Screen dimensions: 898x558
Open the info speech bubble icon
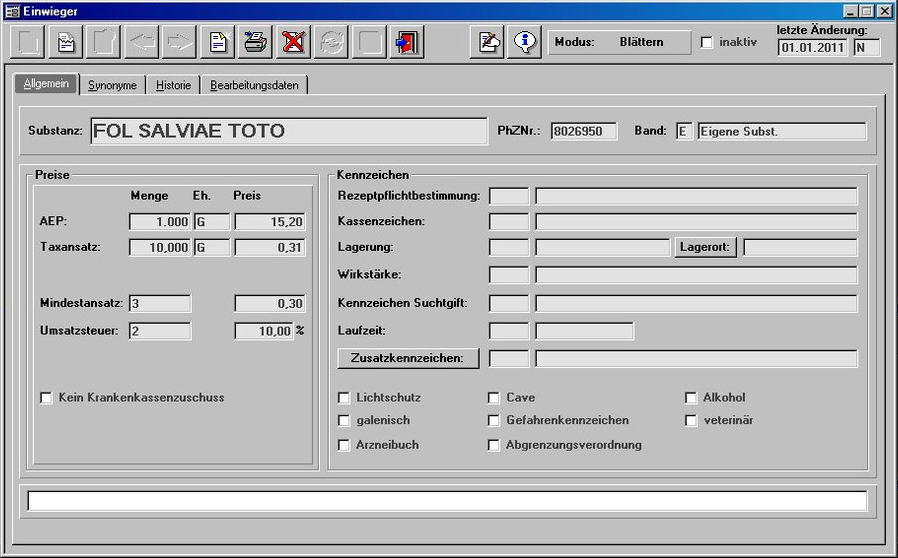[x=525, y=42]
